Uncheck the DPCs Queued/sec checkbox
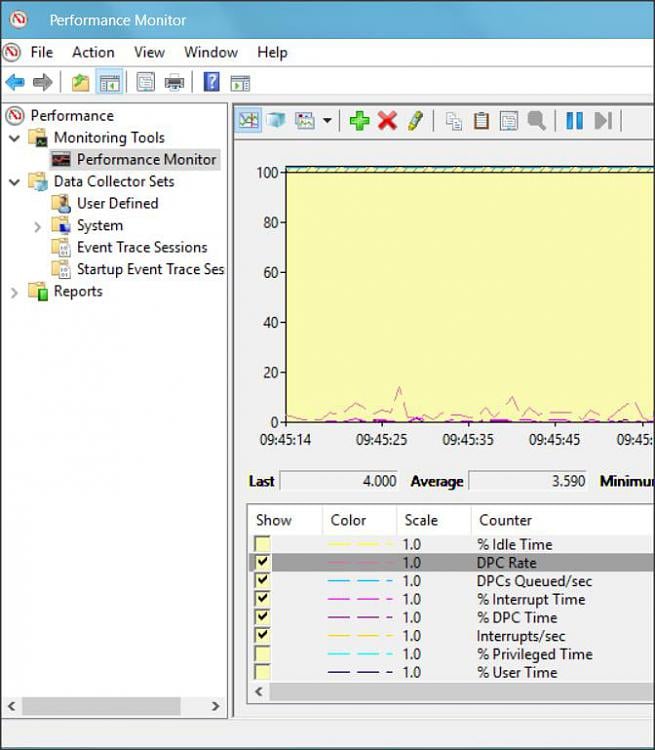Viewport: 655px width, 750px height. 262,580
